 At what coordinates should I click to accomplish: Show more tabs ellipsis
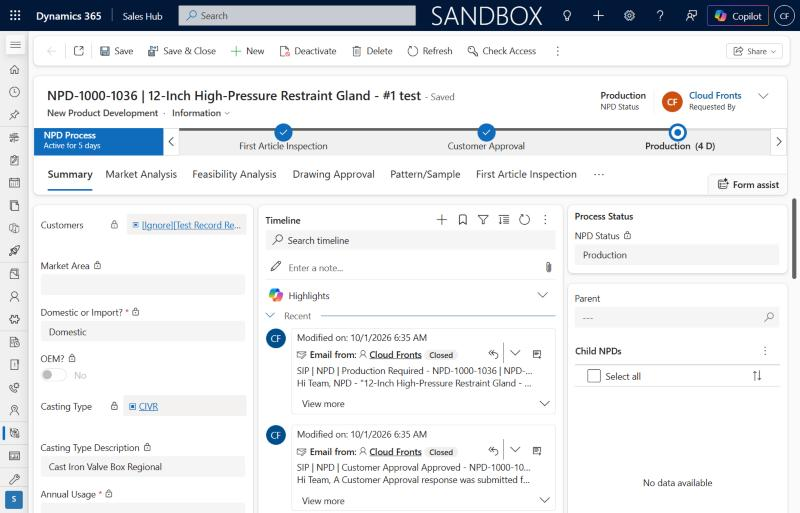[x=598, y=175]
